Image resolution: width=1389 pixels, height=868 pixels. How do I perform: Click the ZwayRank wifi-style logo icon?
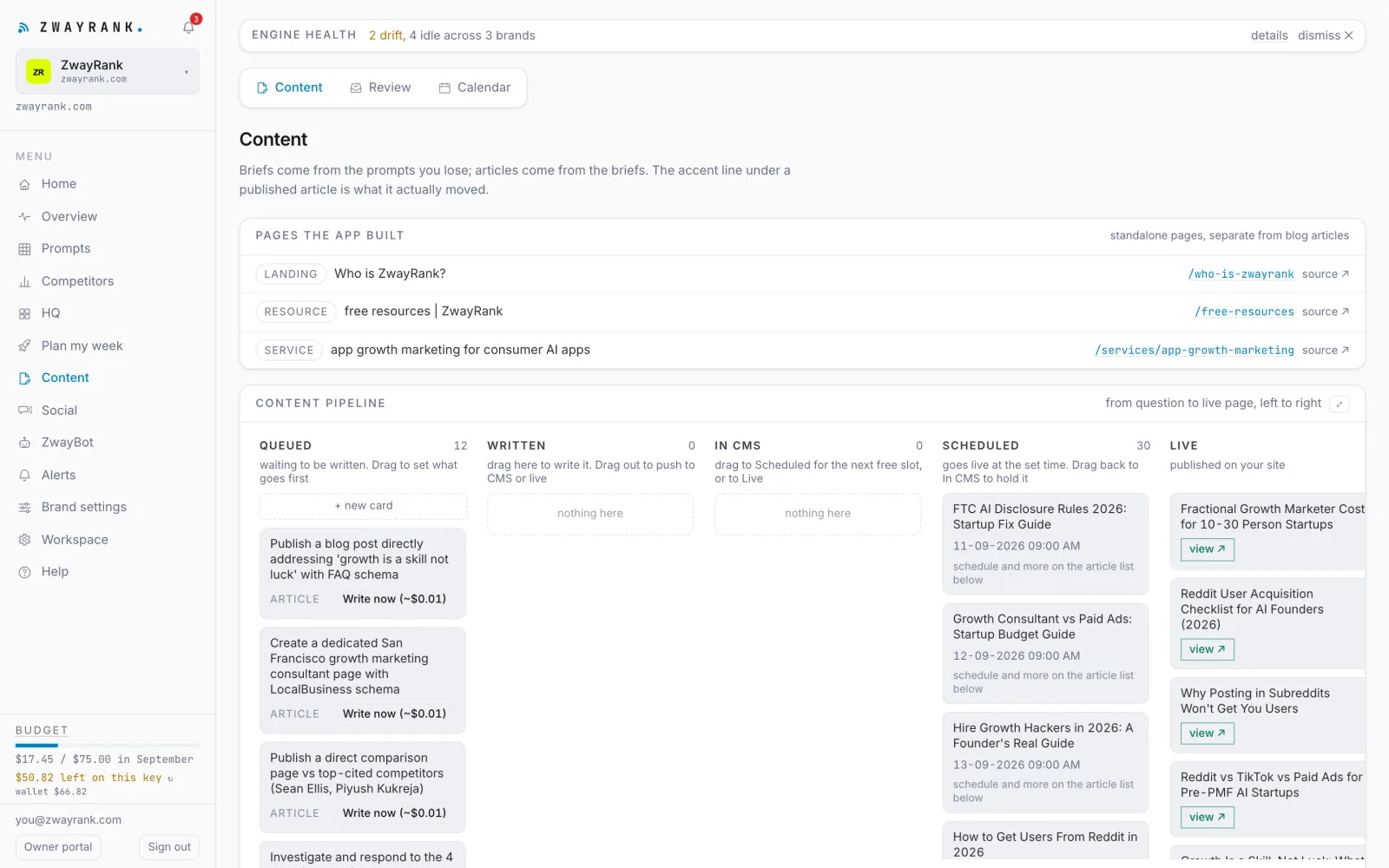coord(24,28)
